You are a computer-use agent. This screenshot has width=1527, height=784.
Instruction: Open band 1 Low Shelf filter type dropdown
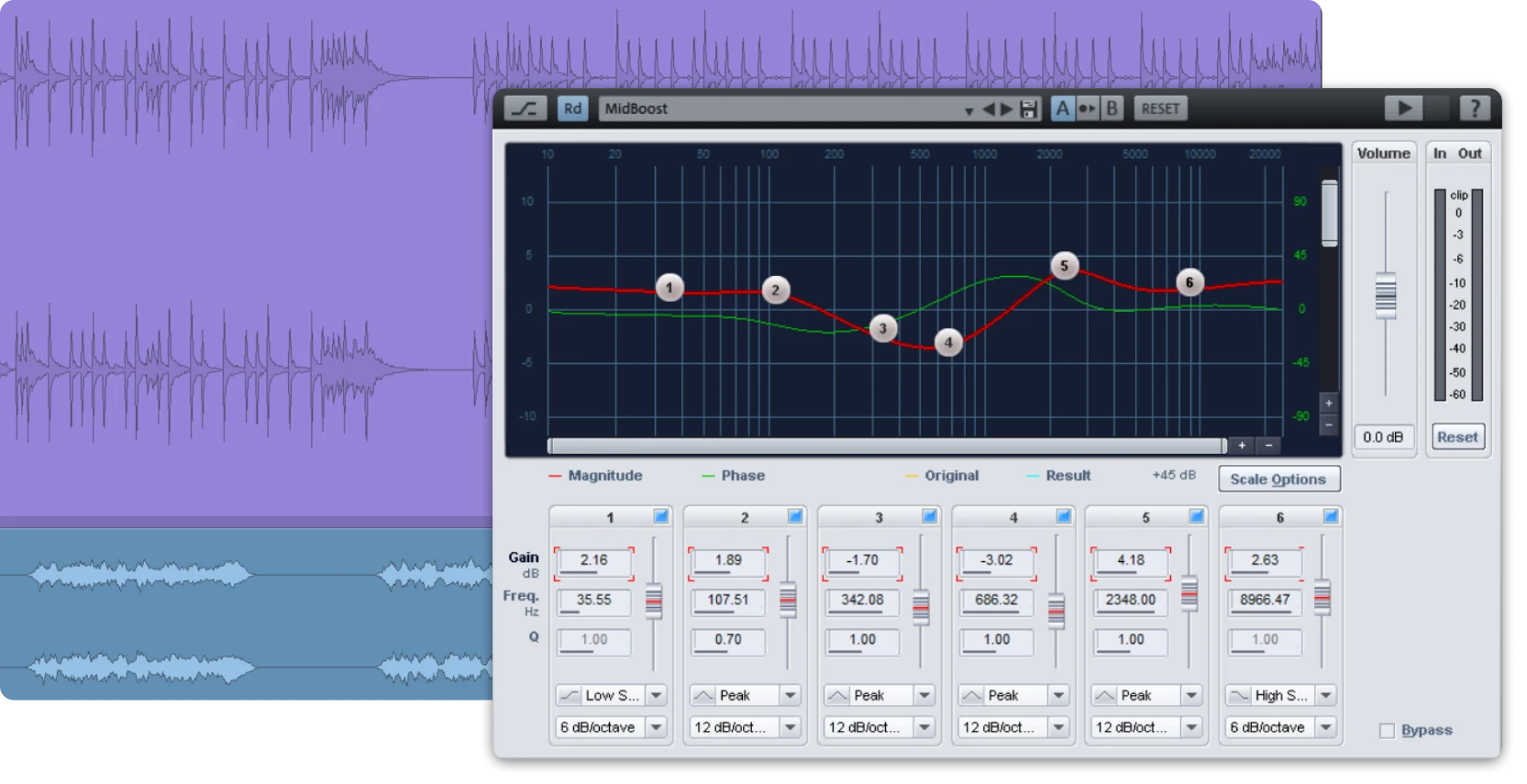tap(656, 696)
